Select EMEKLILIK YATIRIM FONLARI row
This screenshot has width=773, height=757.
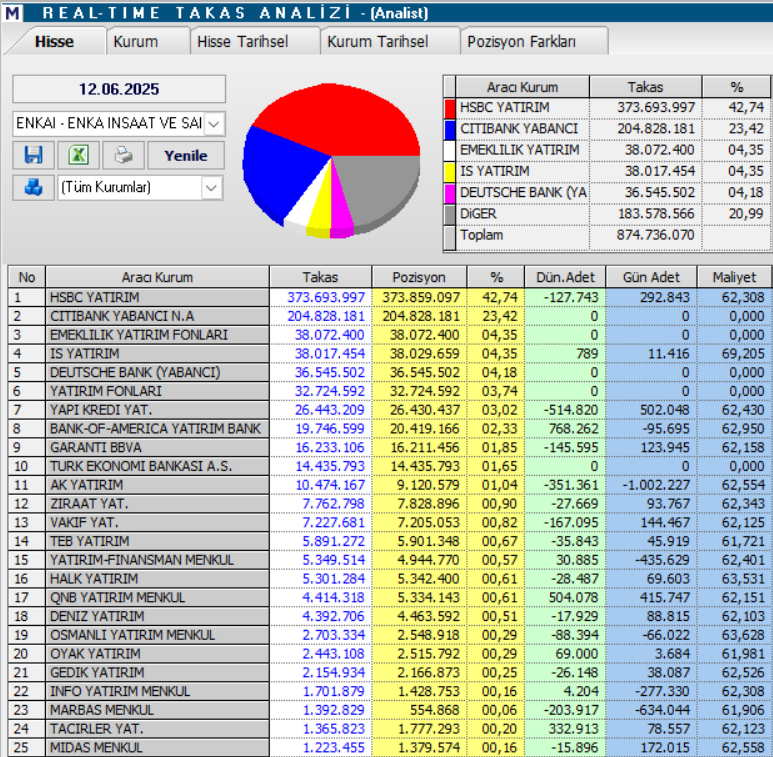(x=390, y=335)
